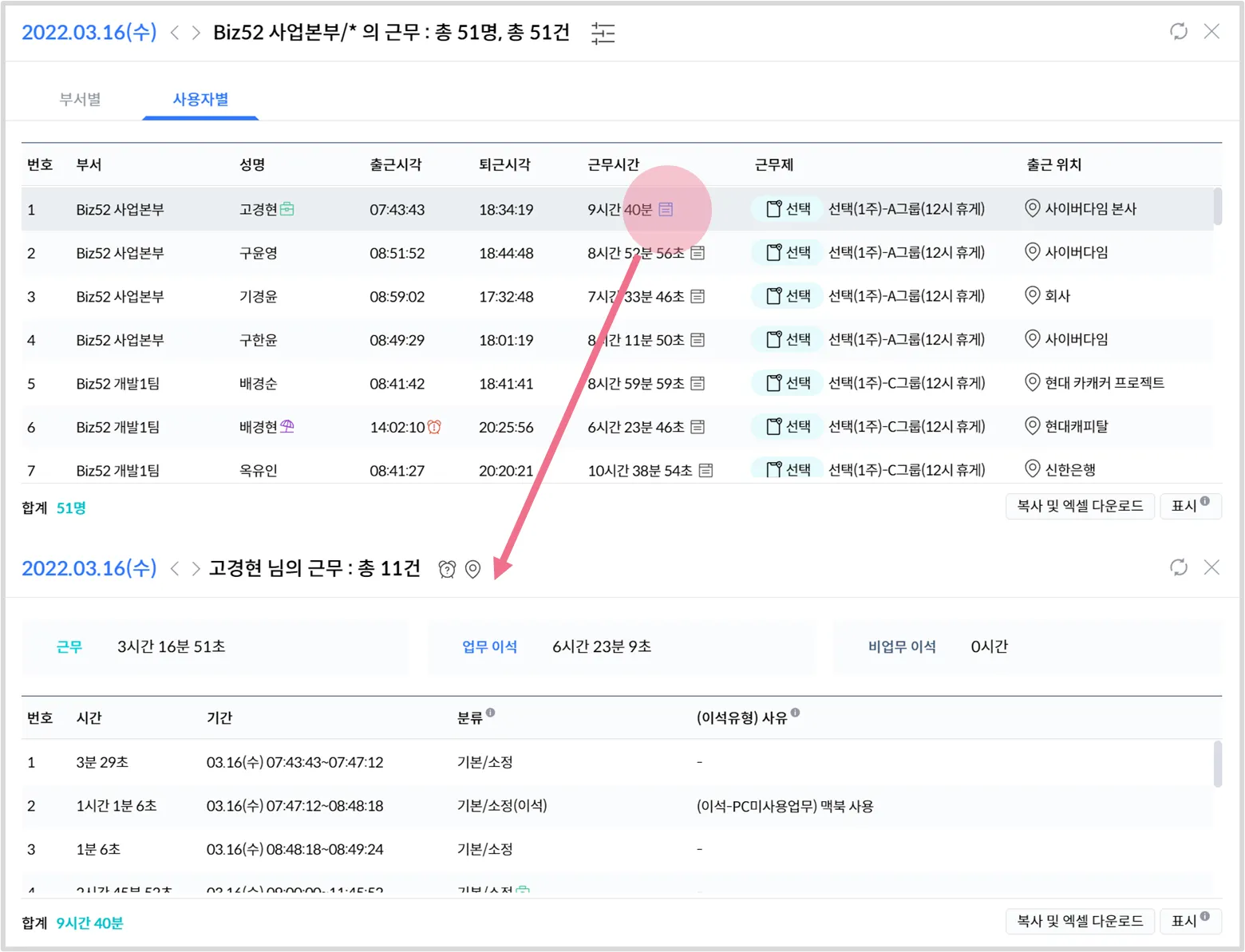
Task: Click the 선택 work-type badge in 배경순's row
Action: (x=786, y=383)
